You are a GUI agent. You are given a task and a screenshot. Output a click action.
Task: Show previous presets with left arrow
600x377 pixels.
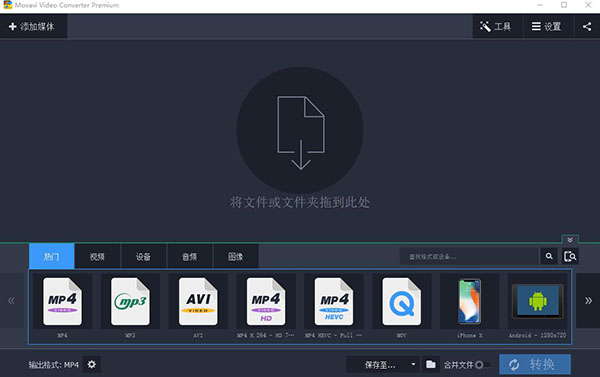11,300
